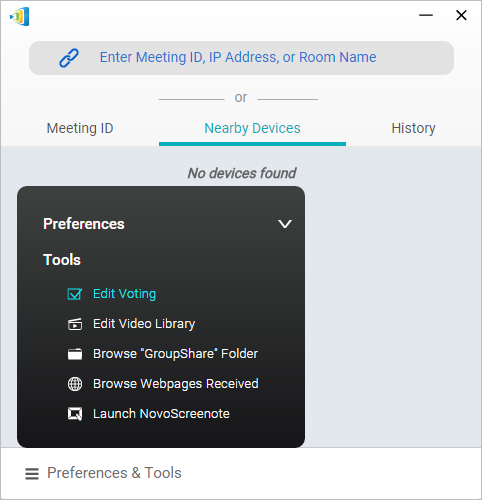Select the Nearby Devices tab
This screenshot has height=500, width=482.
pyautogui.click(x=252, y=128)
